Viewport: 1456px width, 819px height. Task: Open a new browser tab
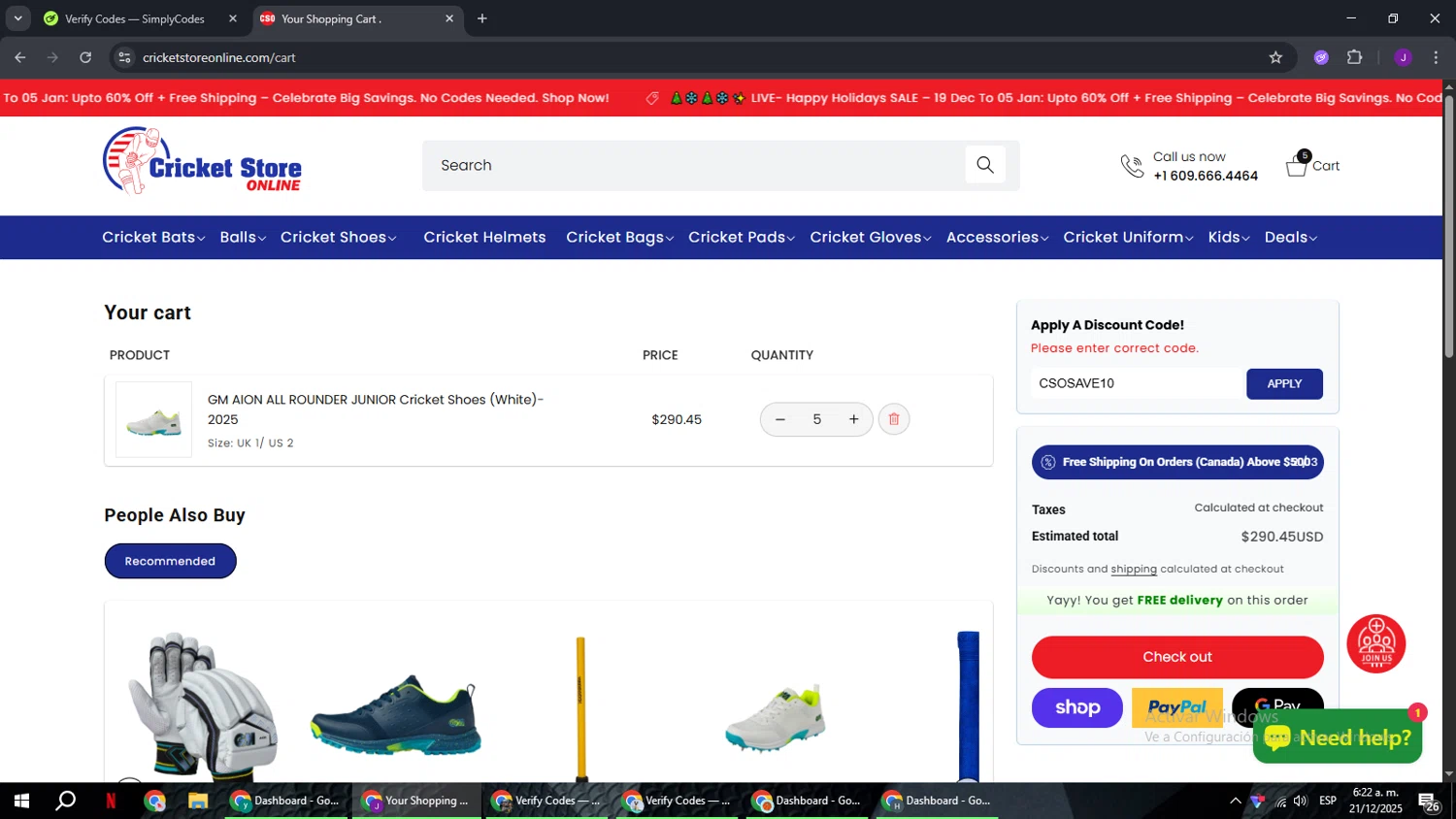click(x=482, y=18)
